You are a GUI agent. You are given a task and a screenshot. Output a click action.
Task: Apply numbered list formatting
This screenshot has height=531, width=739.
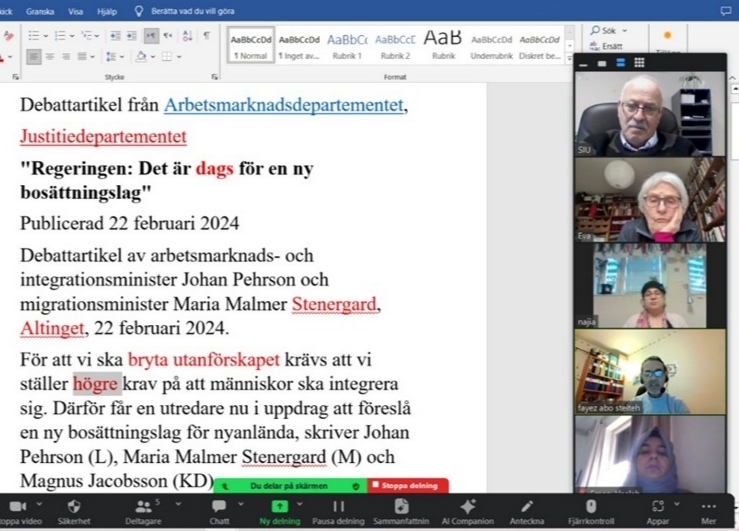[60, 35]
